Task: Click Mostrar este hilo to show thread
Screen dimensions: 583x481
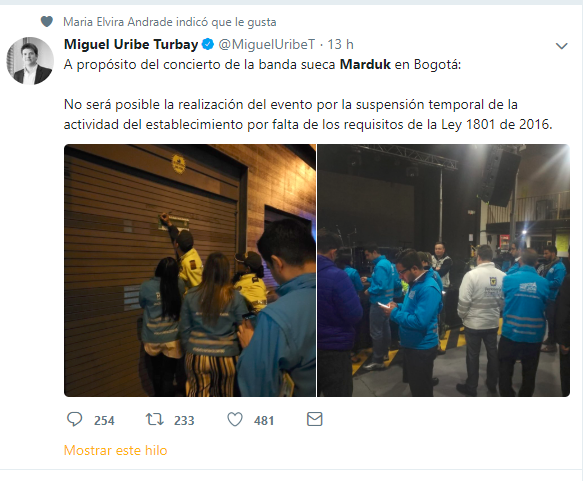Action: (116, 450)
